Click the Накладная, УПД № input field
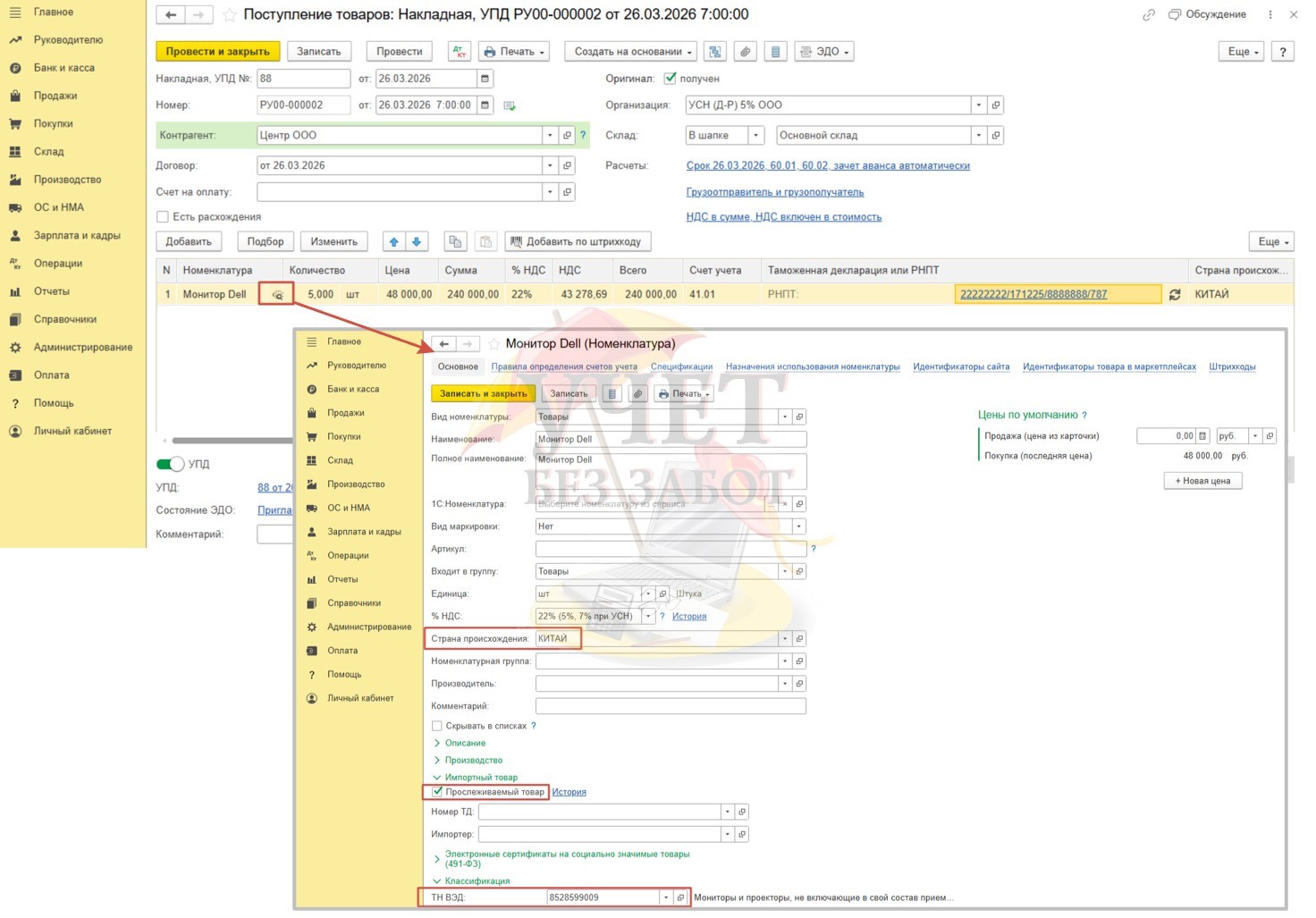 click(x=303, y=79)
